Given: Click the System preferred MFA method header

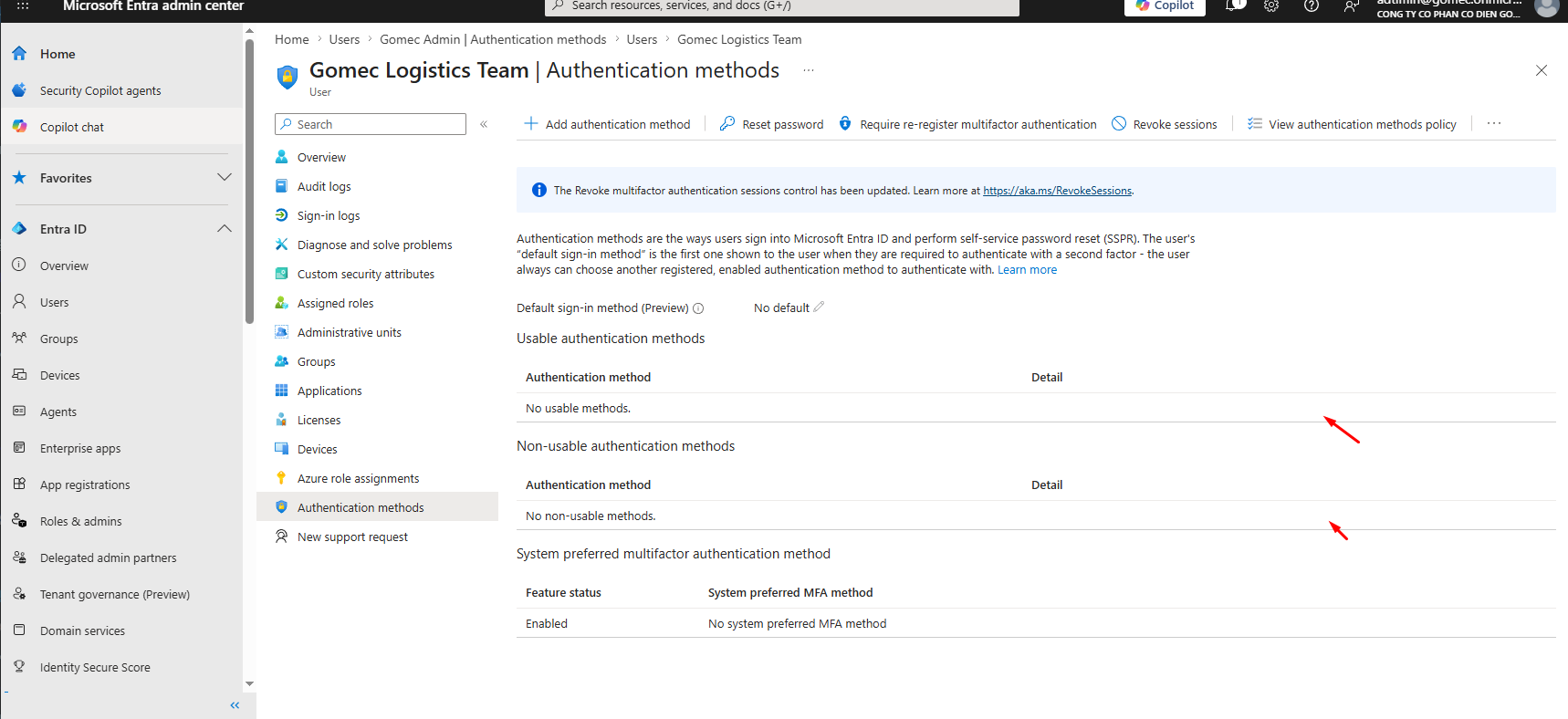Looking at the screenshot, I should tap(790, 592).
